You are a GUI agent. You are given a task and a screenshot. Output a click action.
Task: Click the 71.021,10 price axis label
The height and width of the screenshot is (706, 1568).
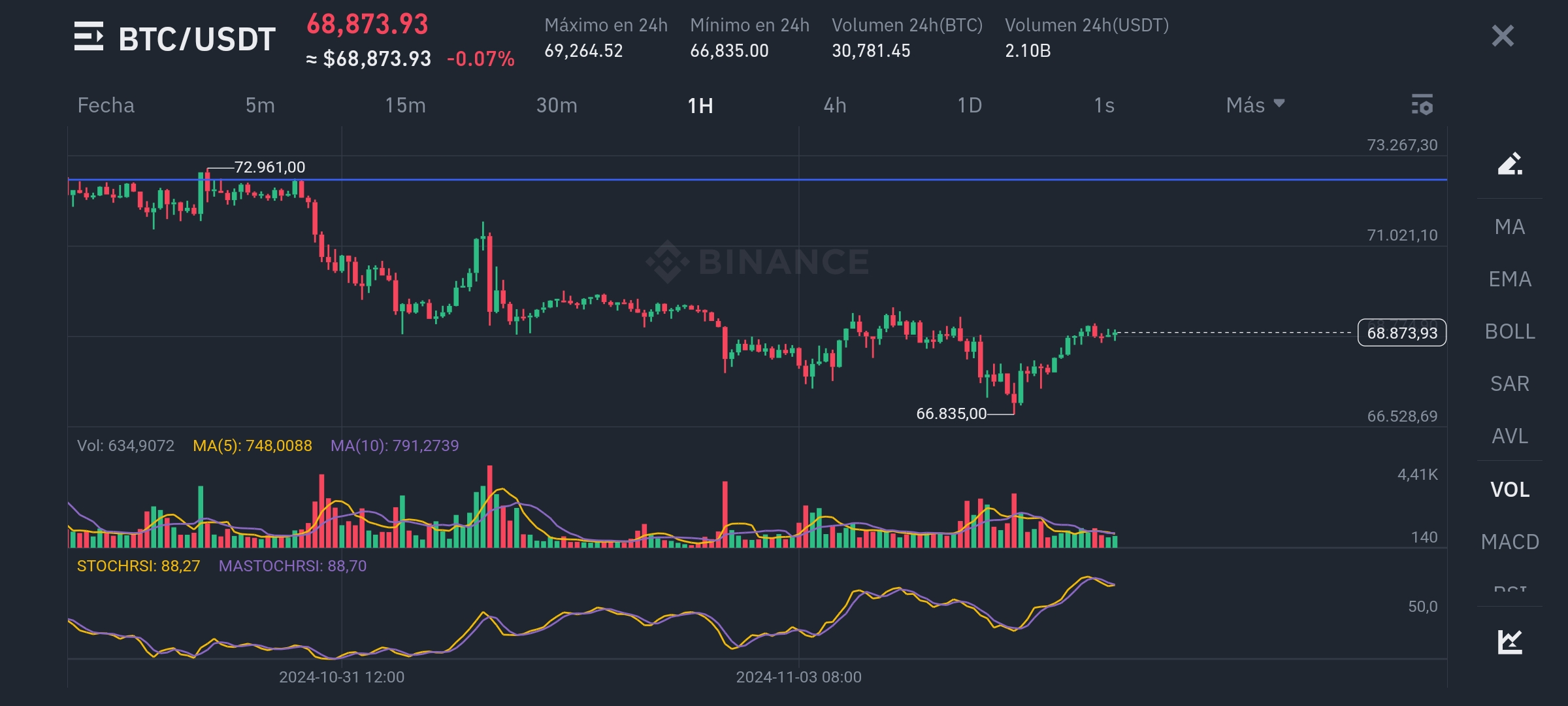click(x=1402, y=235)
